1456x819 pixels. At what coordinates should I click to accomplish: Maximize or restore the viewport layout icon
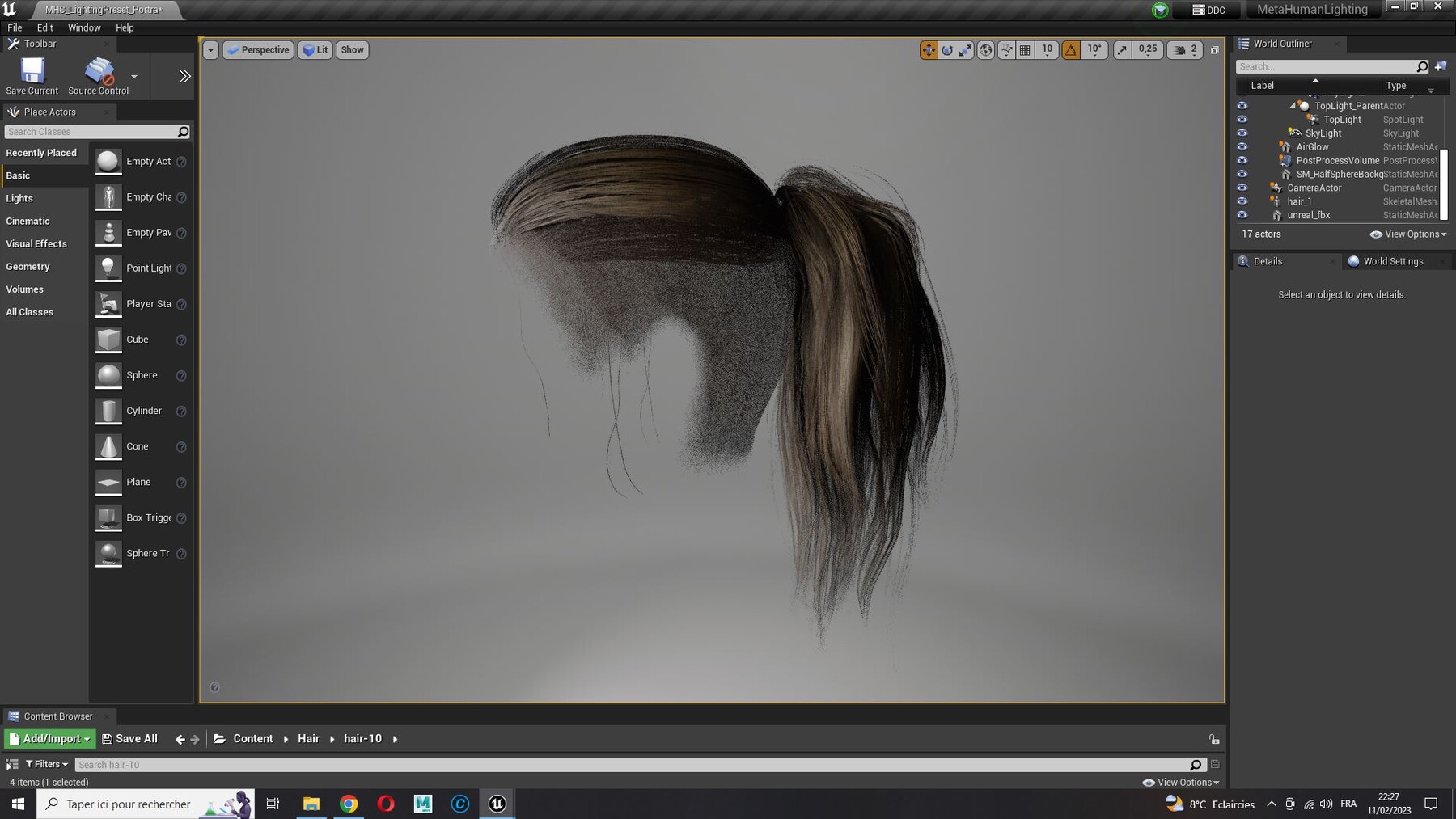tap(1214, 50)
